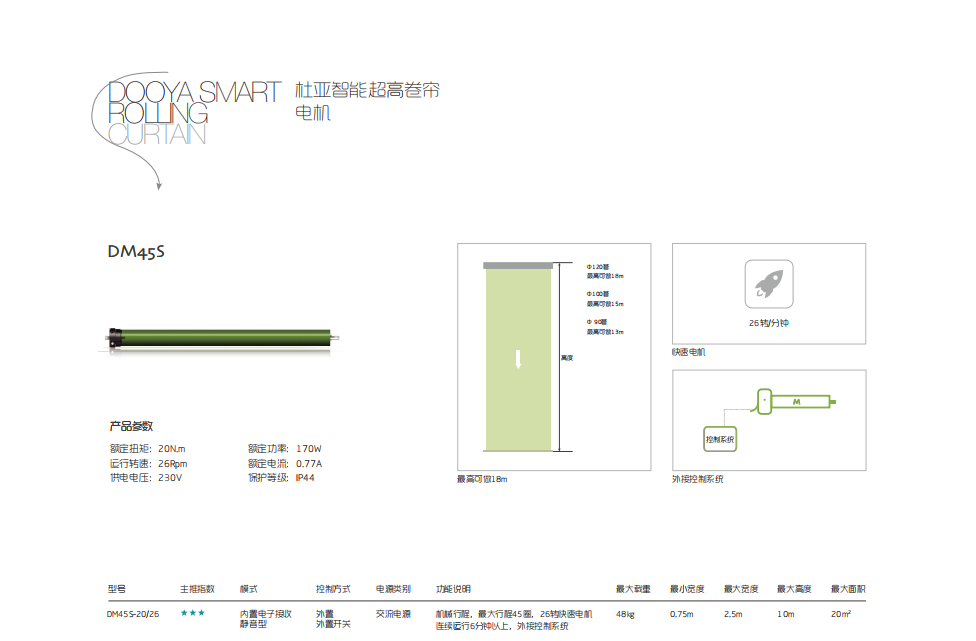The width and height of the screenshot is (976, 641).
Task: Click the 外置开关 control cell
Action: pos(333,624)
